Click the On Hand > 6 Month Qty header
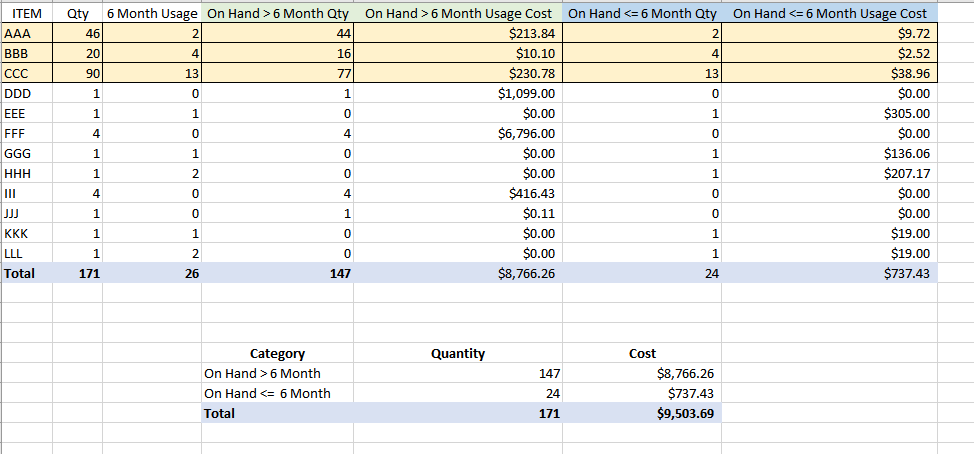The image size is (974, 454). pos(278,14)
